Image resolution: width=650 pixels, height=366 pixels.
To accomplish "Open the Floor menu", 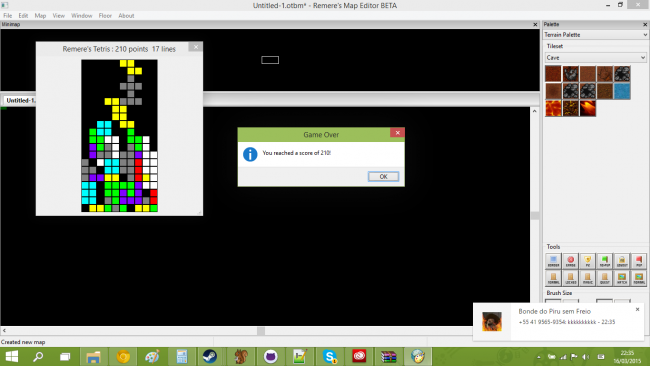I will click(105, 16).
